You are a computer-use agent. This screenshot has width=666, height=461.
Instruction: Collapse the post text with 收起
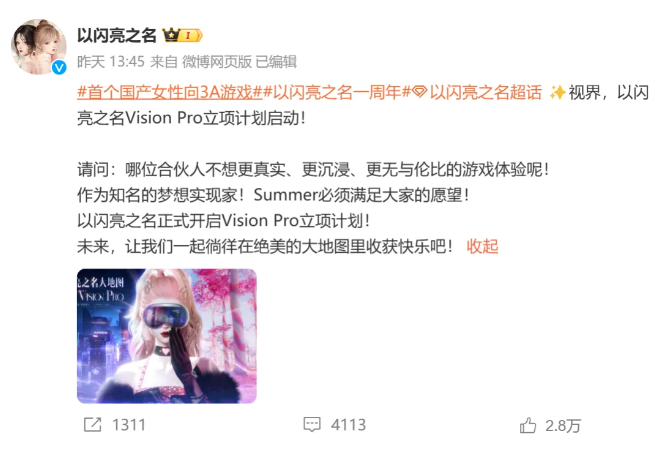(482, 246)
